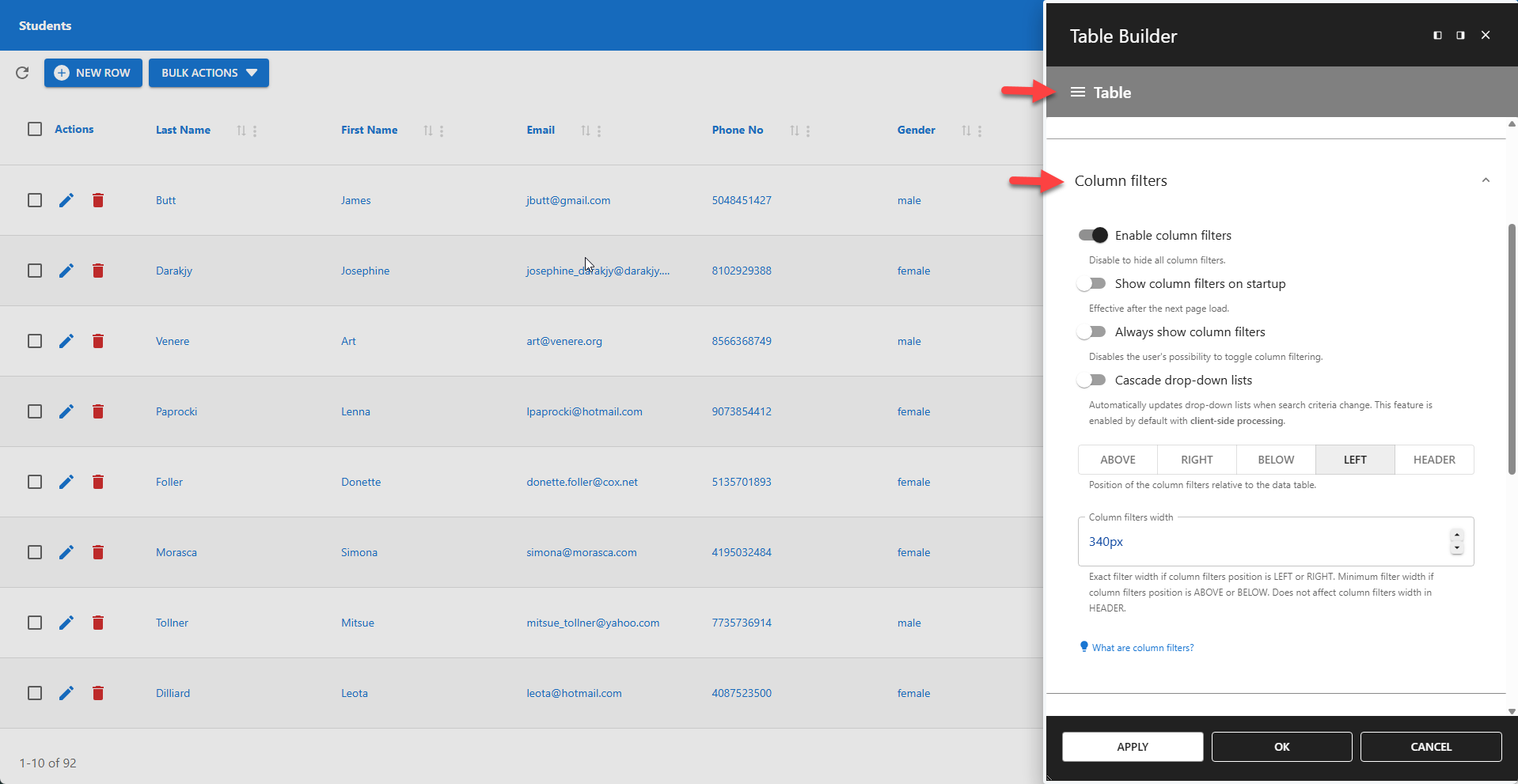This screenshot has width=1518, height=784.
Task: Open the Bulk Actions dropdown
Action: click(x=208, y=73)
